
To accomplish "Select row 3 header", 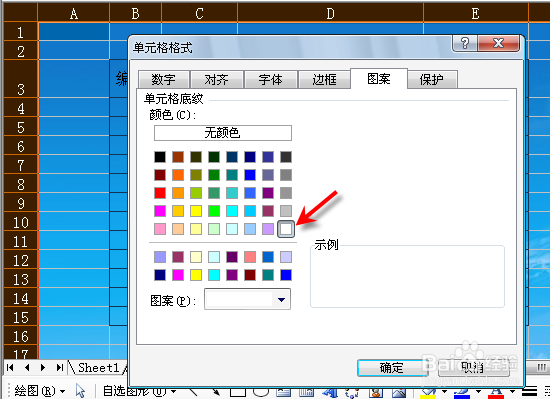I will tap(20, 79).
